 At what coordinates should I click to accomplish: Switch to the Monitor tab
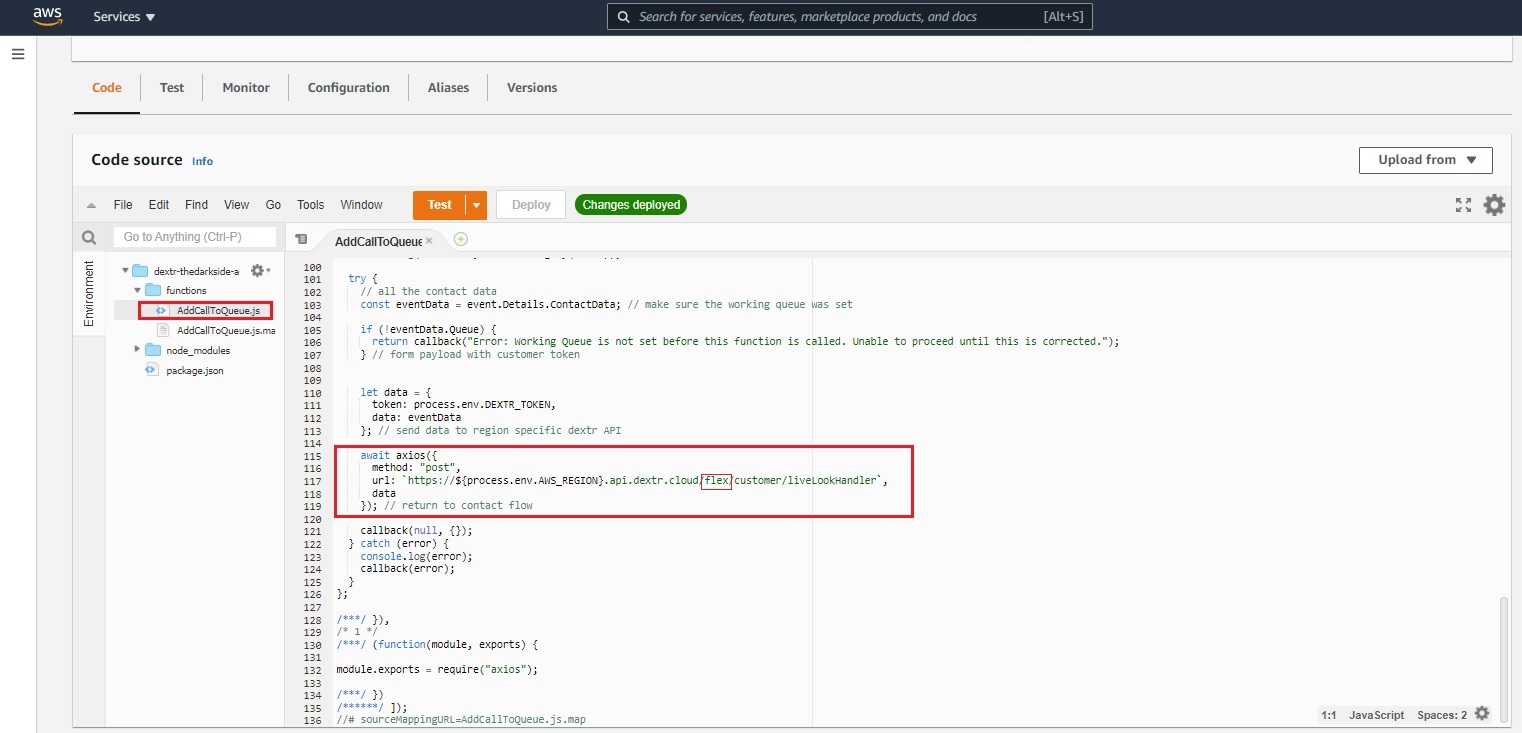[x=246, y=88]
